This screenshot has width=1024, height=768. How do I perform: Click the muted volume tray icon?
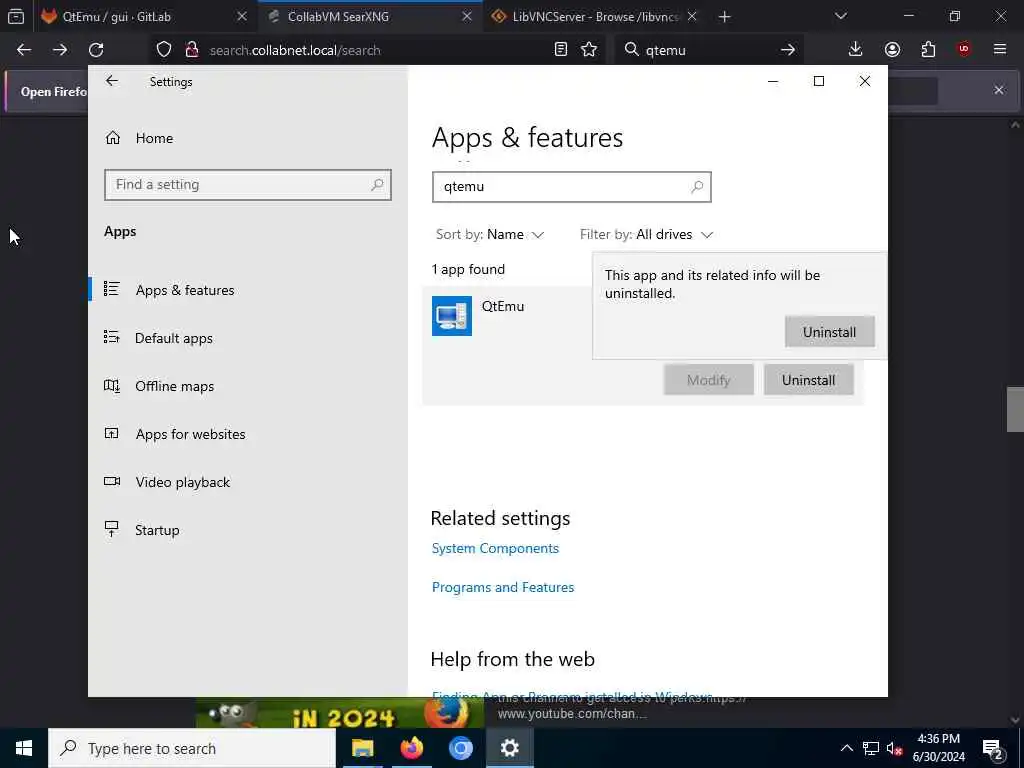pyautogui.click(x=894, y=748)
